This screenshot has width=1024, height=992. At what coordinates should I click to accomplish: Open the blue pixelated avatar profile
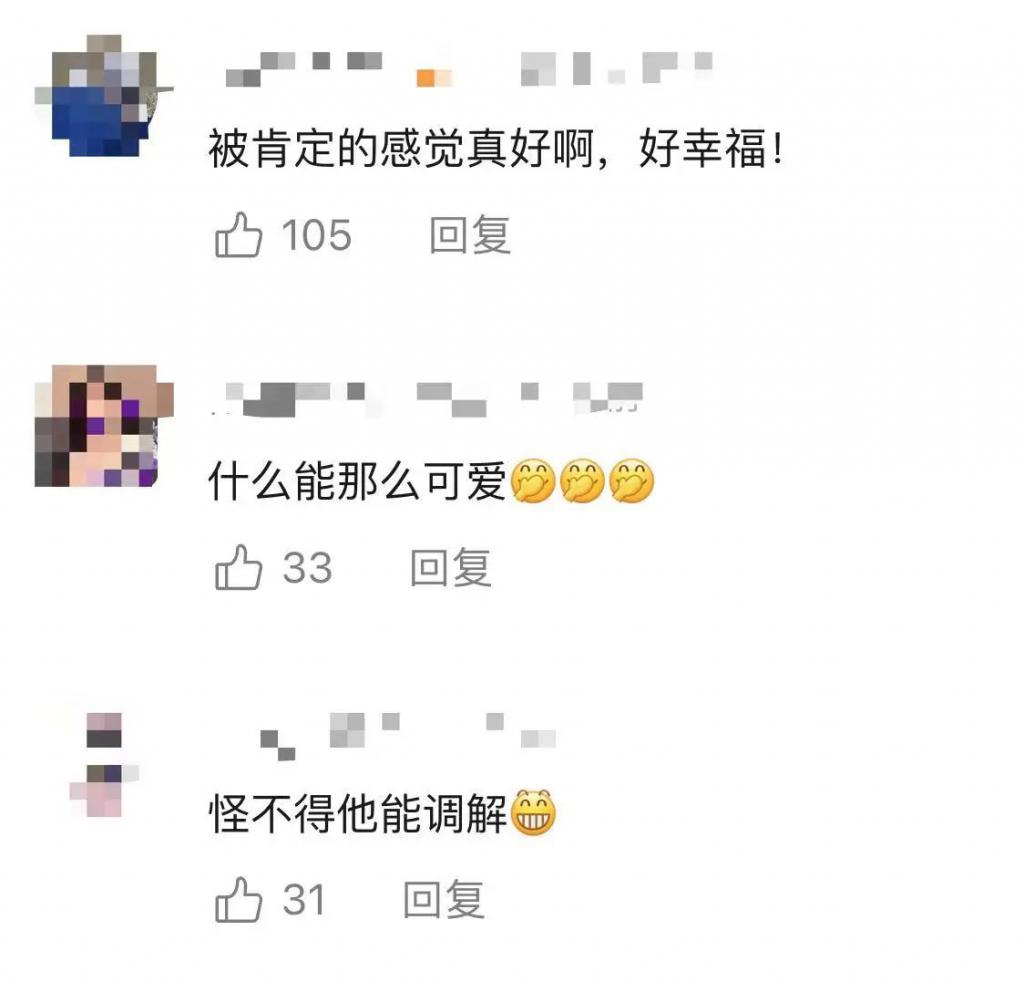pyautogui.click(x=103, y=95)
